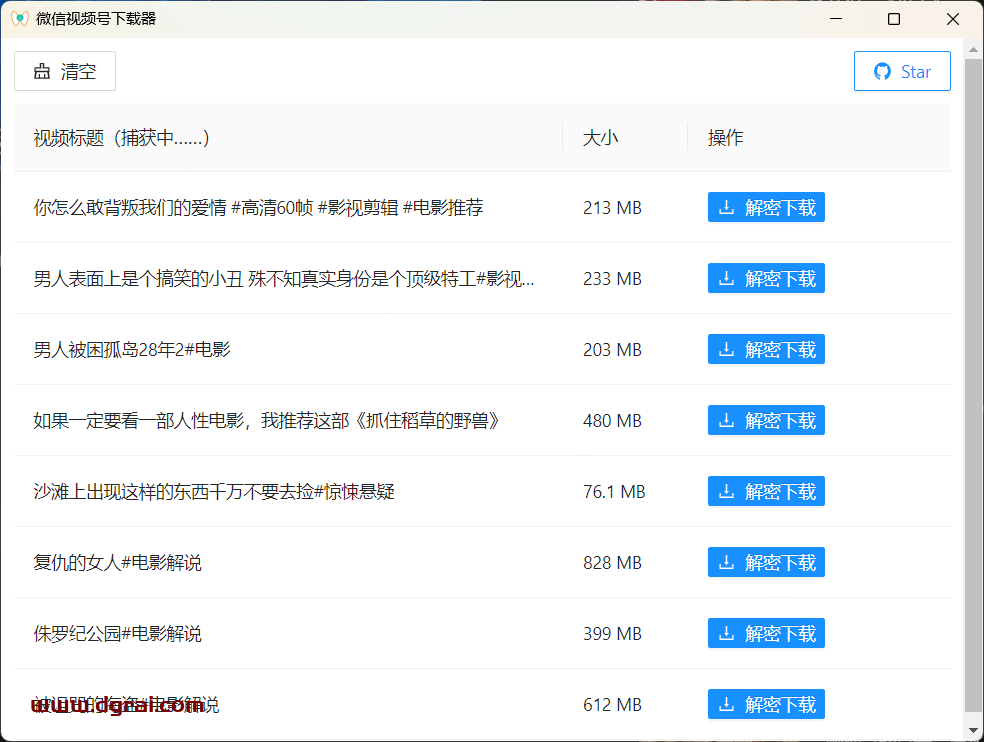984x742 pixels.
Task: Maximize the 微信视频号下载器 window
Action: coord(894,19)
